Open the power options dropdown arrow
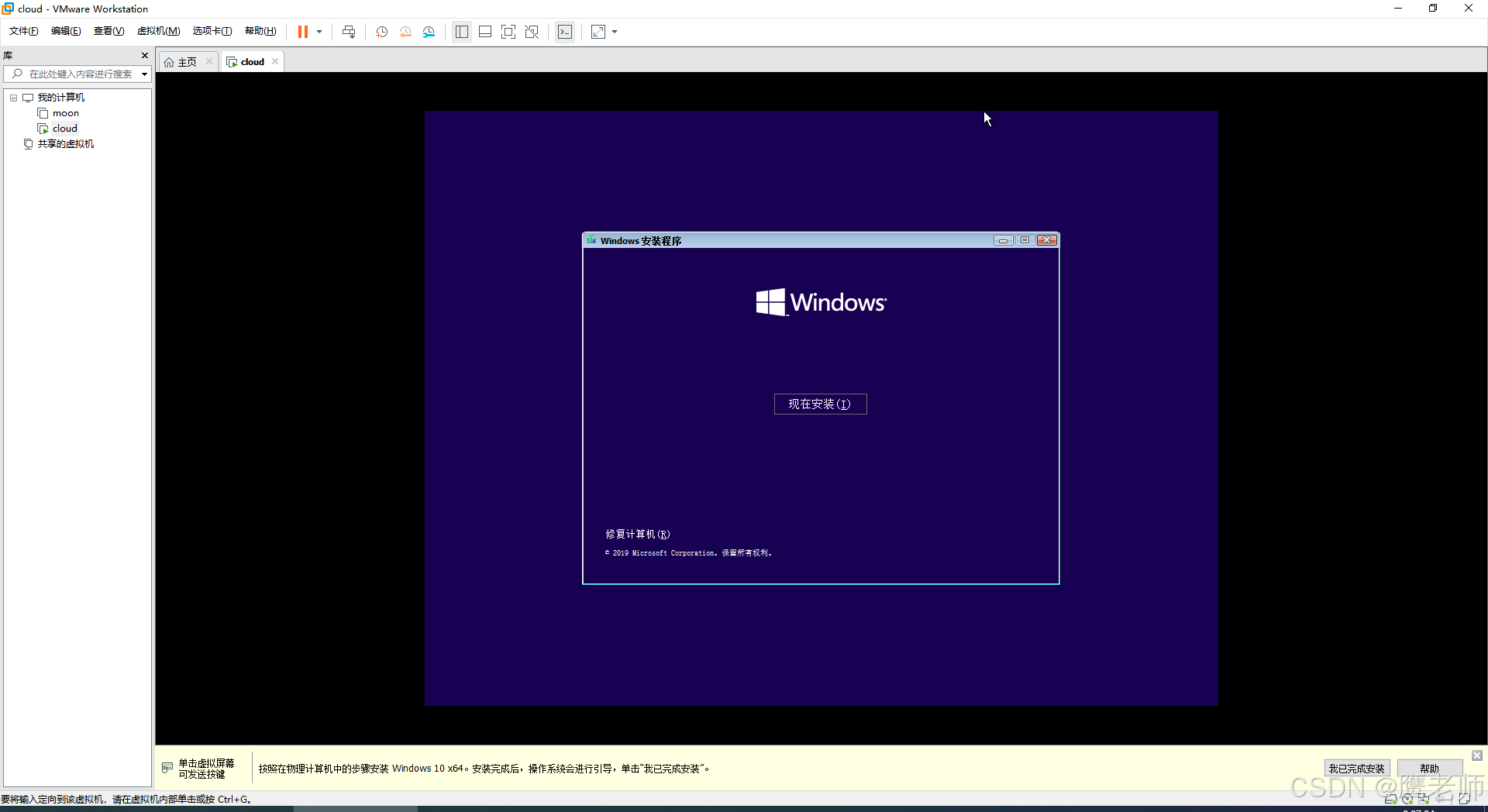The image size is (1488, 812). tap(319, 32)
